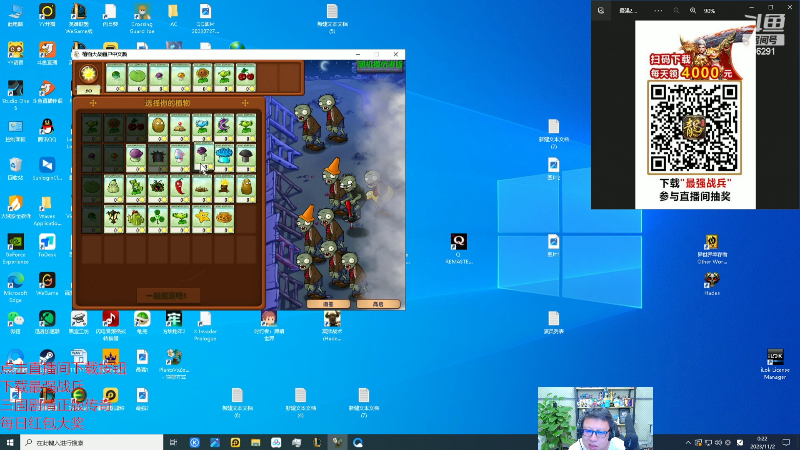Remove Puff-shroom from the top seed tray
The width and height of the screenshot is (800, 450).
(x=159, y=78)
